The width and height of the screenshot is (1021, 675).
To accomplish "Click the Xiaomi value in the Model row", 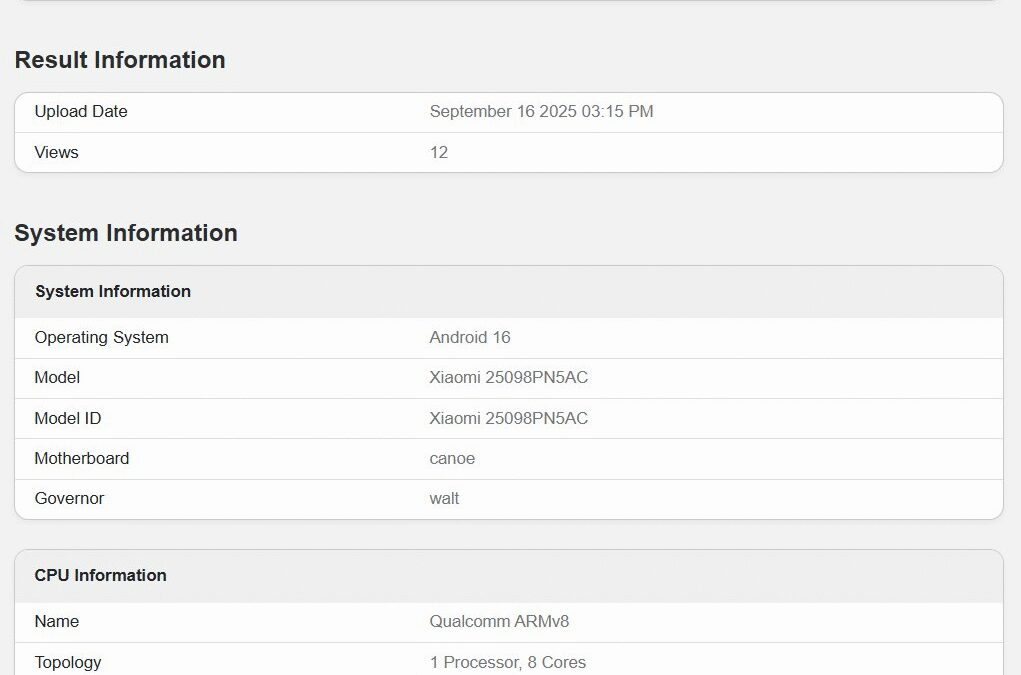I will [x=508, y=378].
